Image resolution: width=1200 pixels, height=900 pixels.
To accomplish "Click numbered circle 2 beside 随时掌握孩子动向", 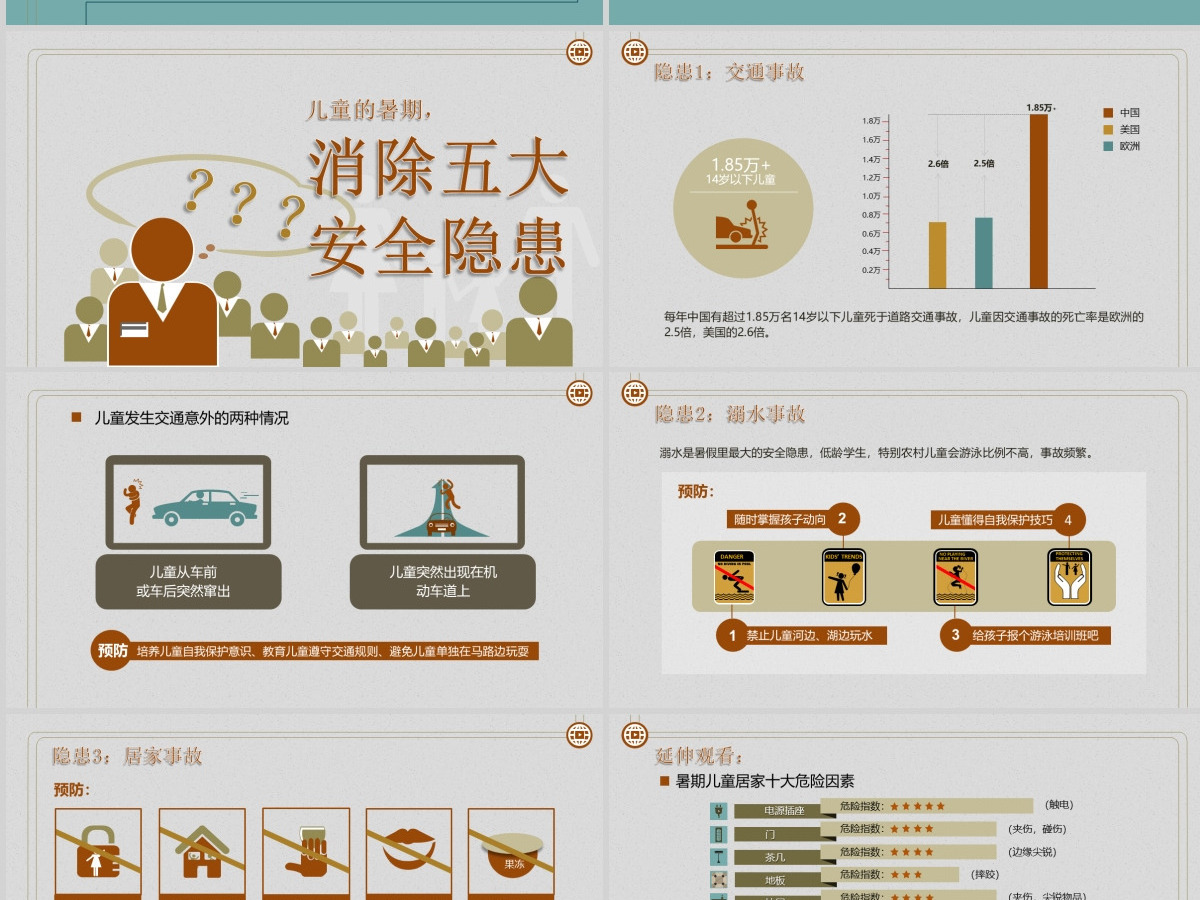I will pyautogui.click(x=842, y=519).
